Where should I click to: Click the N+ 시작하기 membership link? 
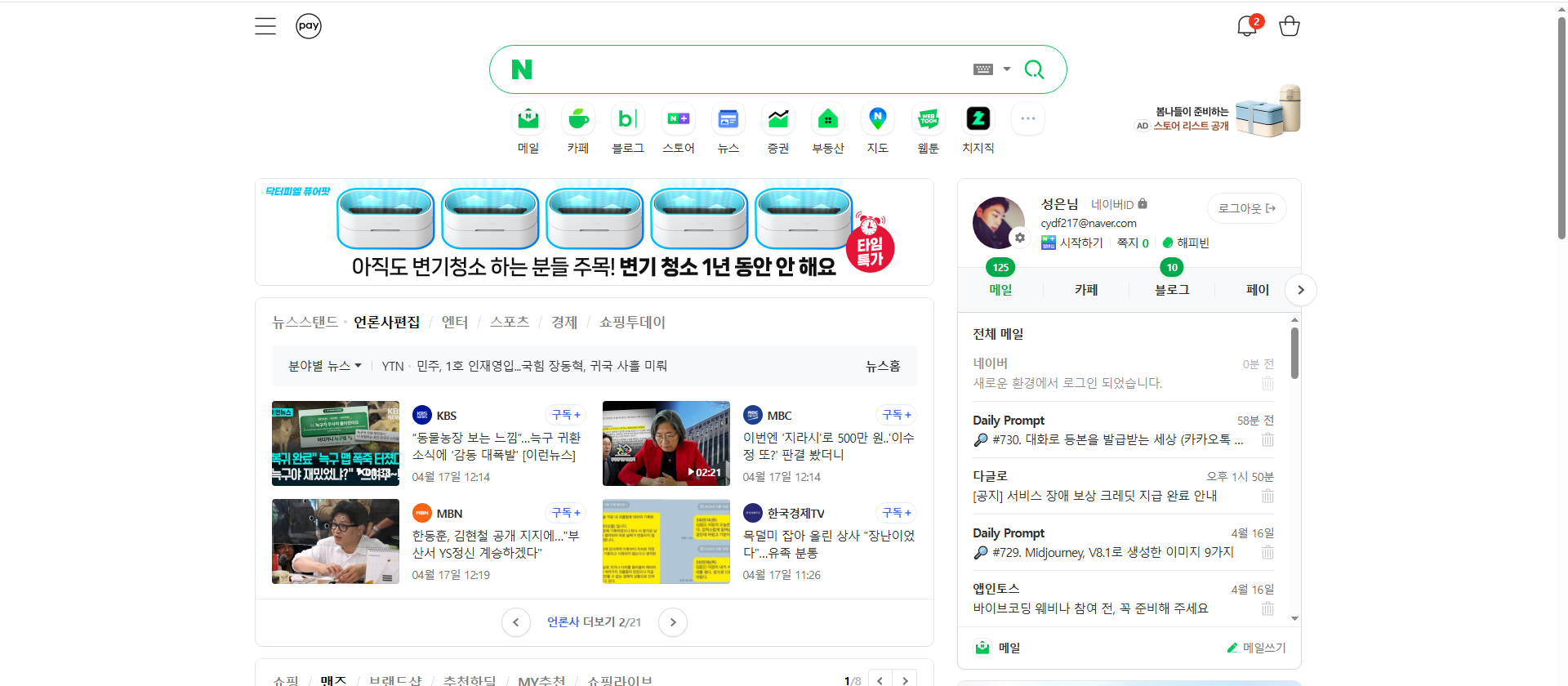click(1071, 243)
